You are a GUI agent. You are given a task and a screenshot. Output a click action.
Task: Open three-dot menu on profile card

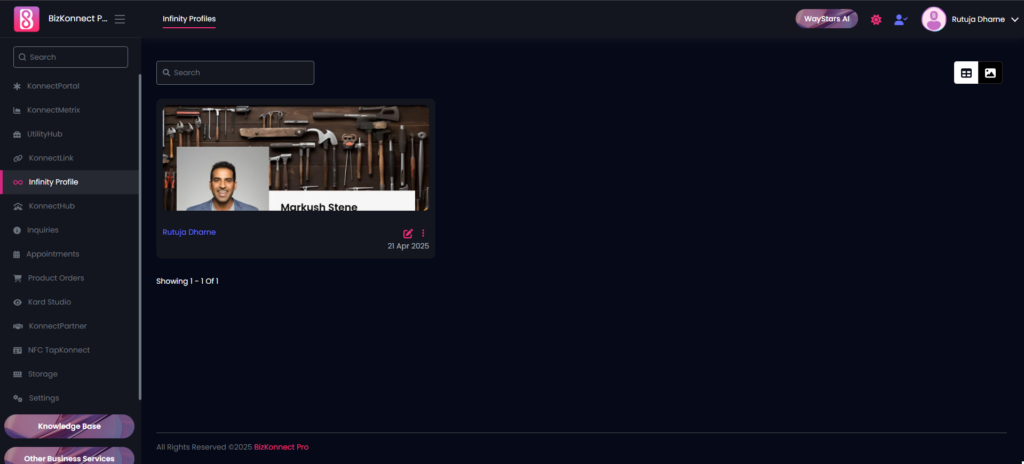423,233
